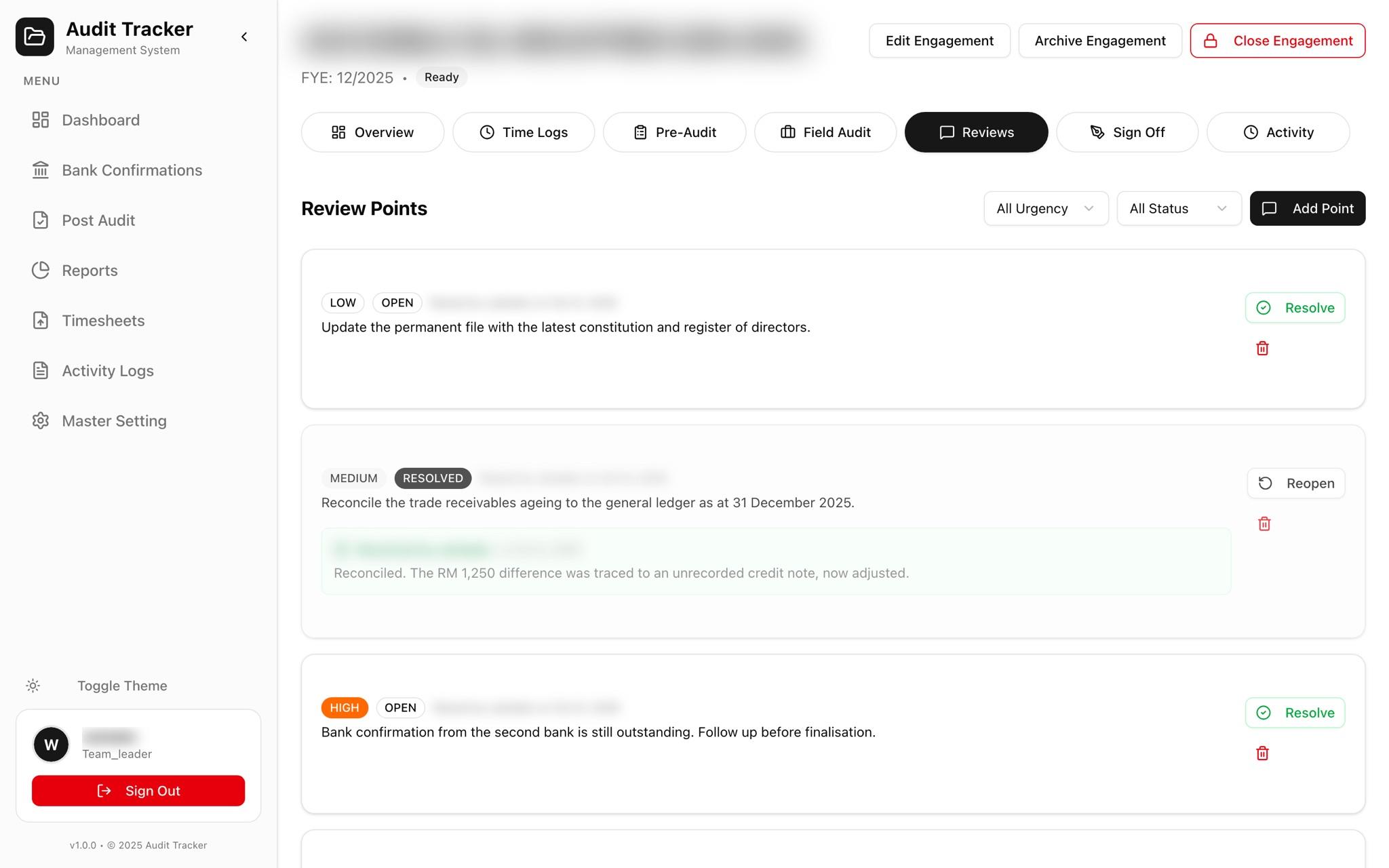
Task: Click the W user avatar
Action: pos(51,745)
